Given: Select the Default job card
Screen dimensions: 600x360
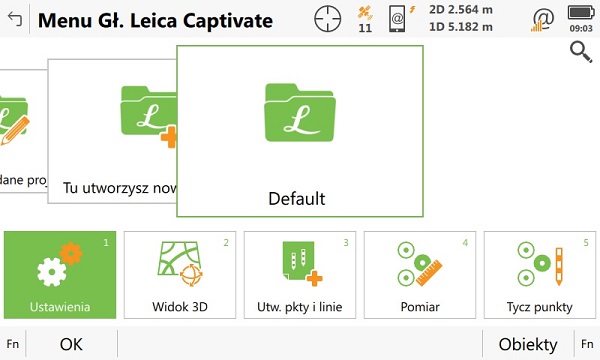Looking at the screenshot, I should pyautogui.click(x=300, y=131).
